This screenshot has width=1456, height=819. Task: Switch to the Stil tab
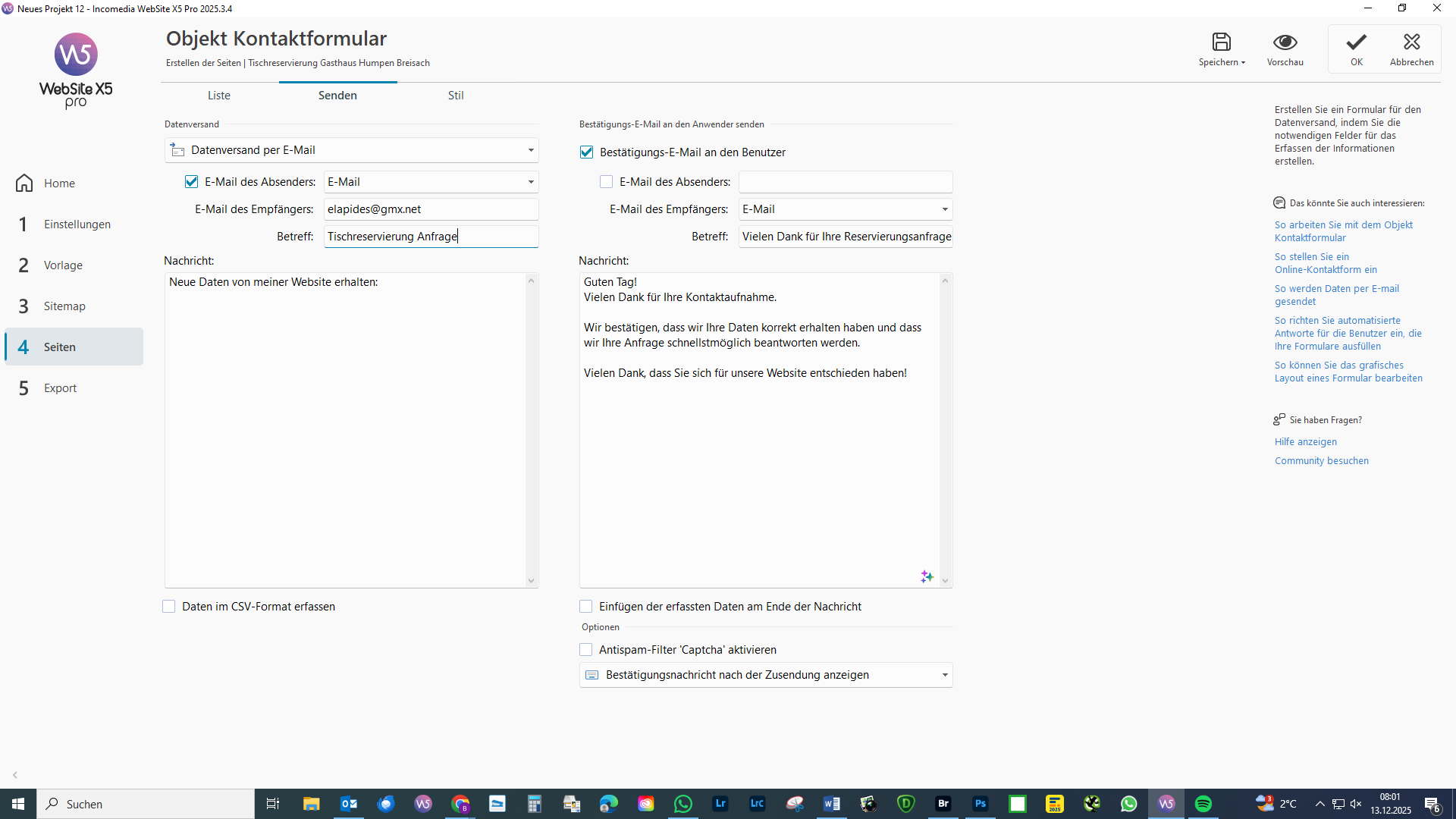455,96
